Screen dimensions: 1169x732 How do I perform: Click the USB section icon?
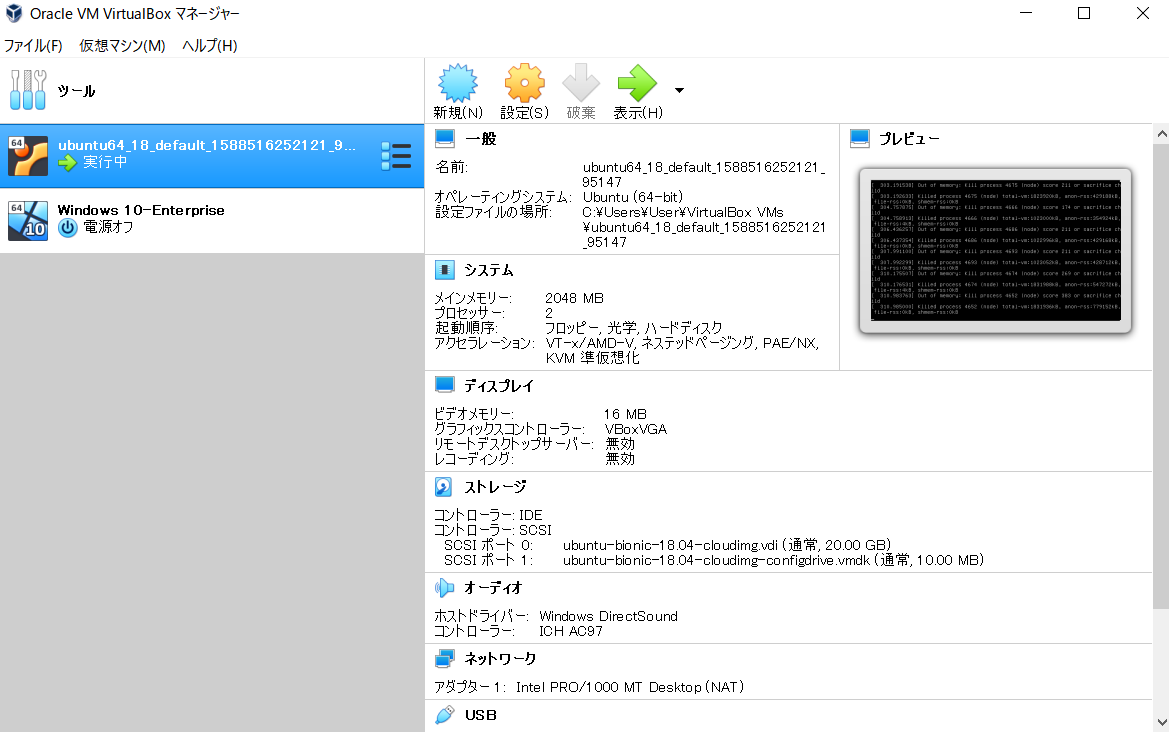click(443, 715)
